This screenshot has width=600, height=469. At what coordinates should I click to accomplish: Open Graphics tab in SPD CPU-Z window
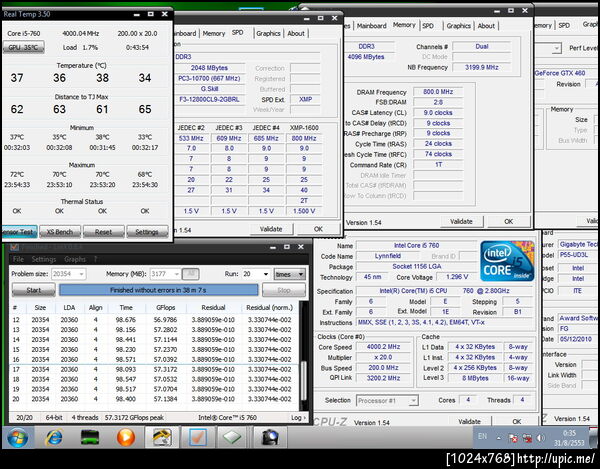pyautogui.click(x=268, y=33)
